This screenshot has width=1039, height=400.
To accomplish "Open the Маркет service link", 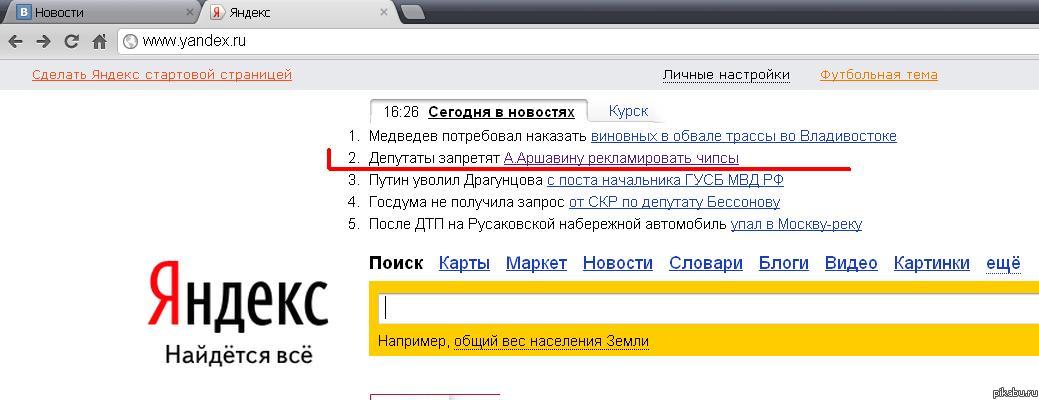I will [x=536, y=263].
